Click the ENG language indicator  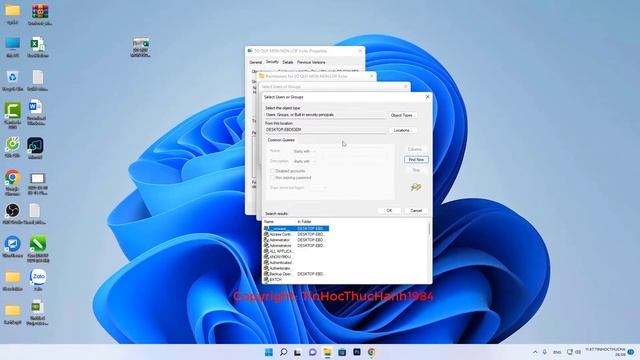[557, 352]
